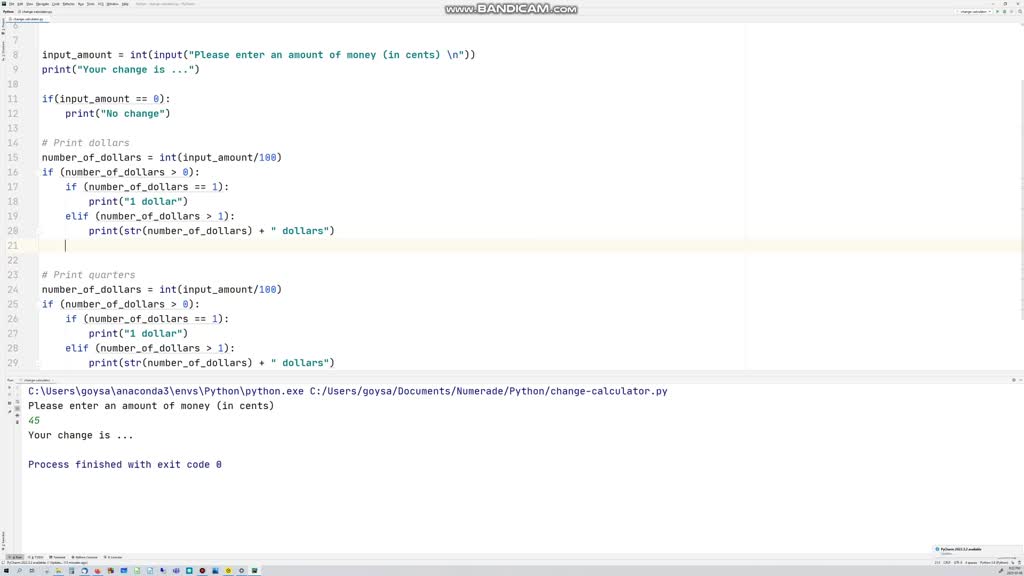Open the Mail app on the taskbar
Screen dimensions: 1024x576
pyautogui.click(x=123, y=571)
